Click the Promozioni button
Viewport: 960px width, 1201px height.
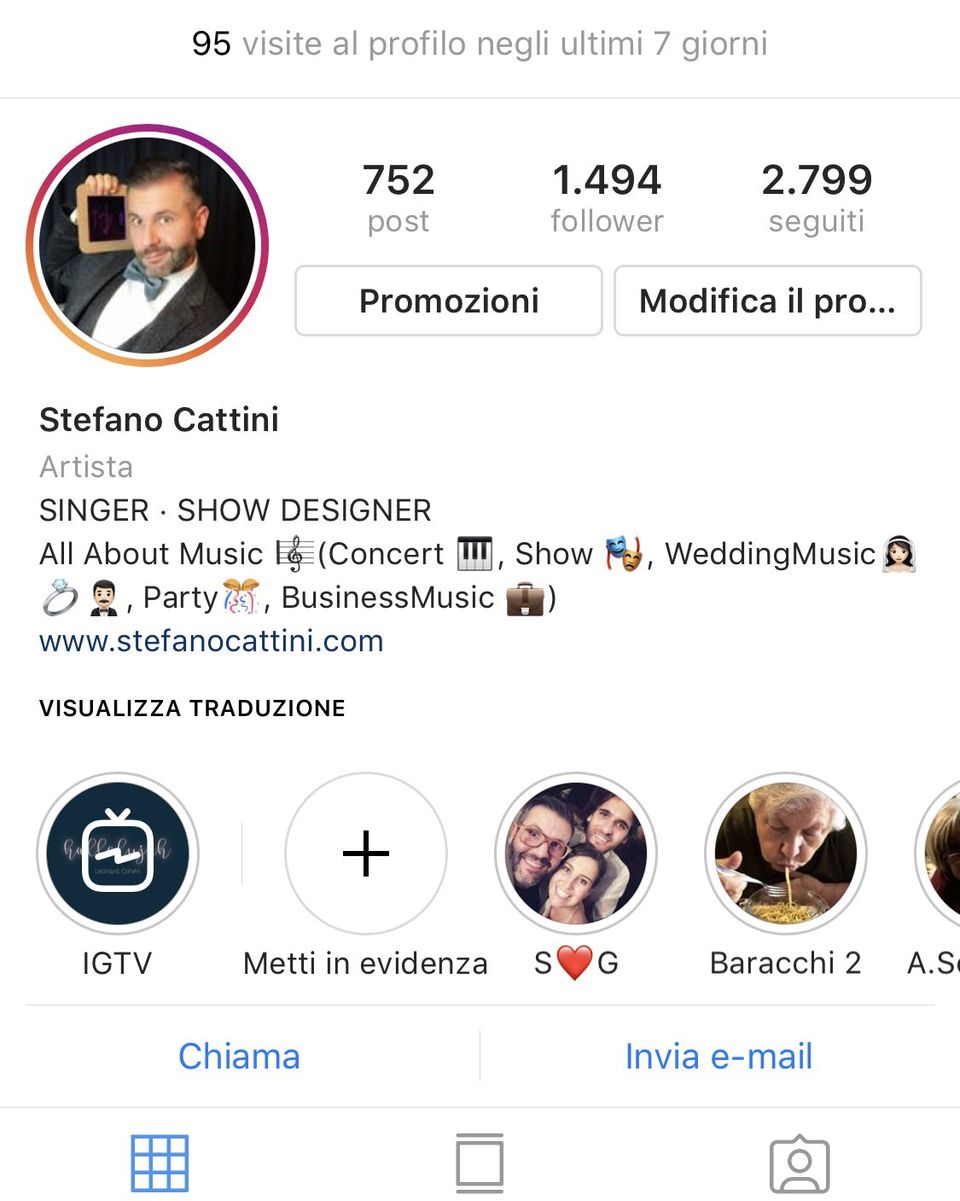449,300
